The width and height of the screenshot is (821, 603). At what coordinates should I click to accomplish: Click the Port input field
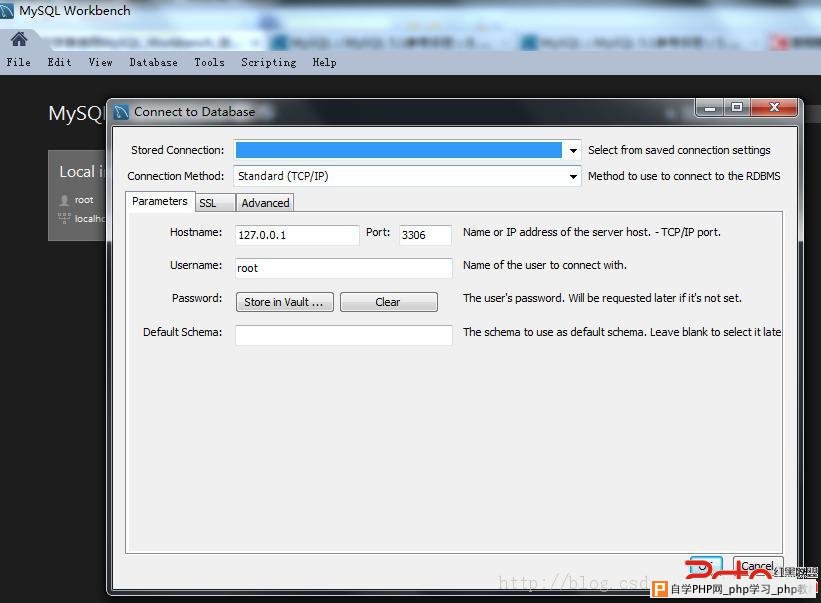[425, 235]
